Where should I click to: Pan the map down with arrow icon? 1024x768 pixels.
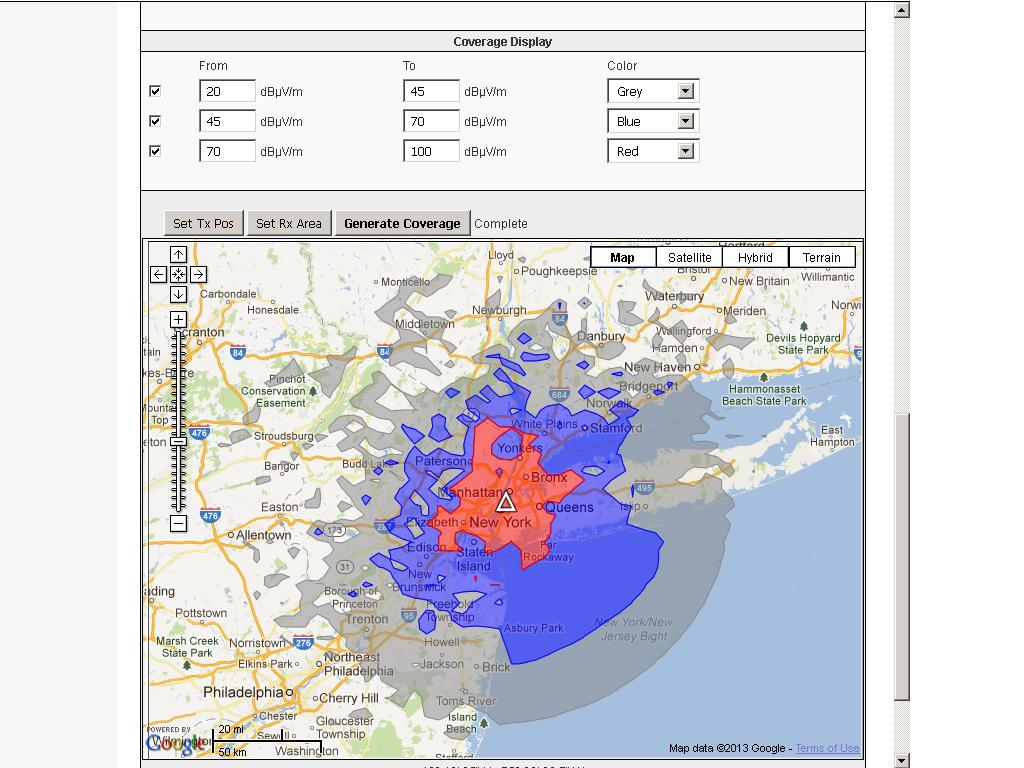coord(178,294)
